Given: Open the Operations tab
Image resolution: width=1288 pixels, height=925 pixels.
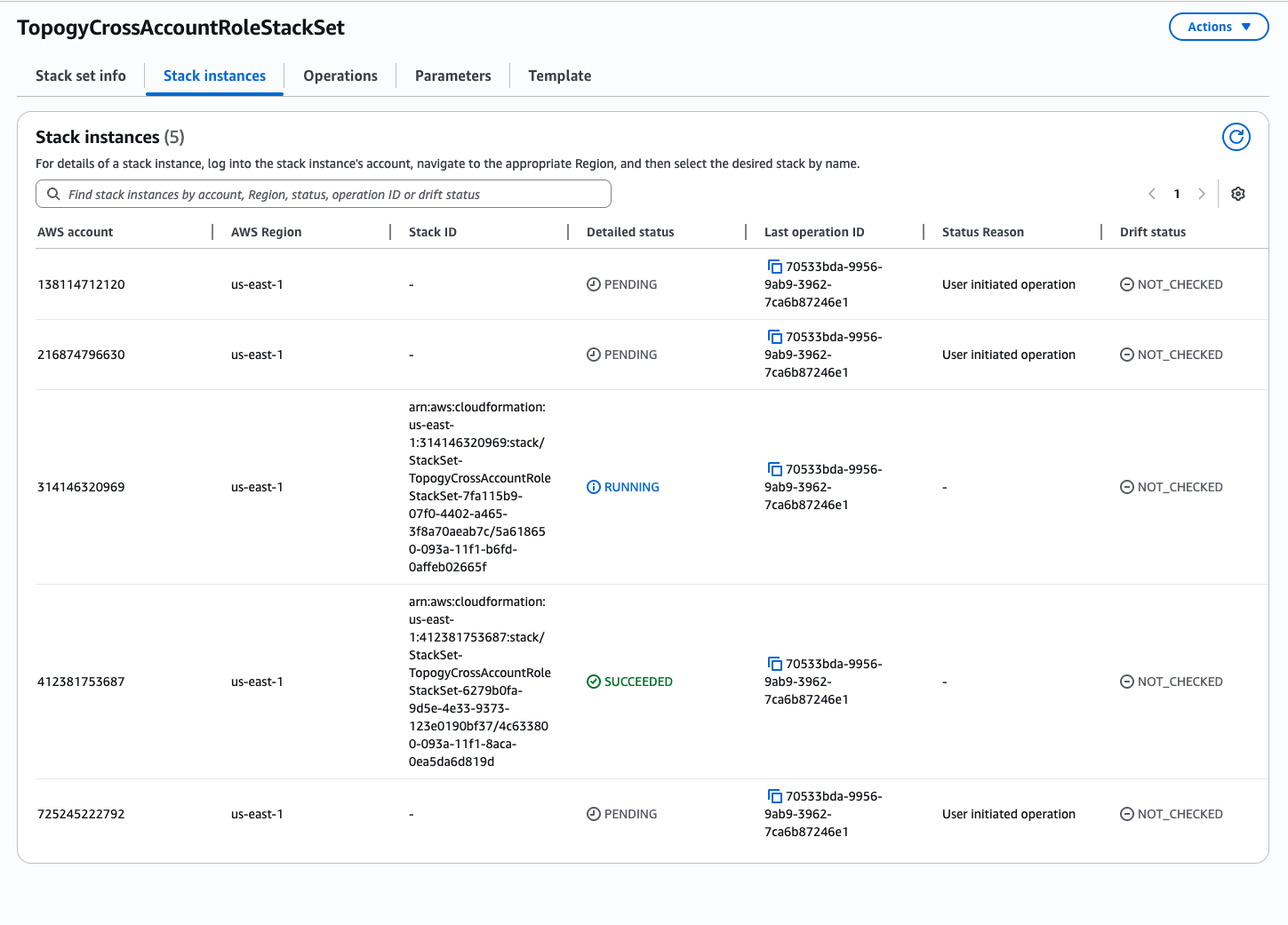Looking at the screenshot, I should (x=340, y=76).
